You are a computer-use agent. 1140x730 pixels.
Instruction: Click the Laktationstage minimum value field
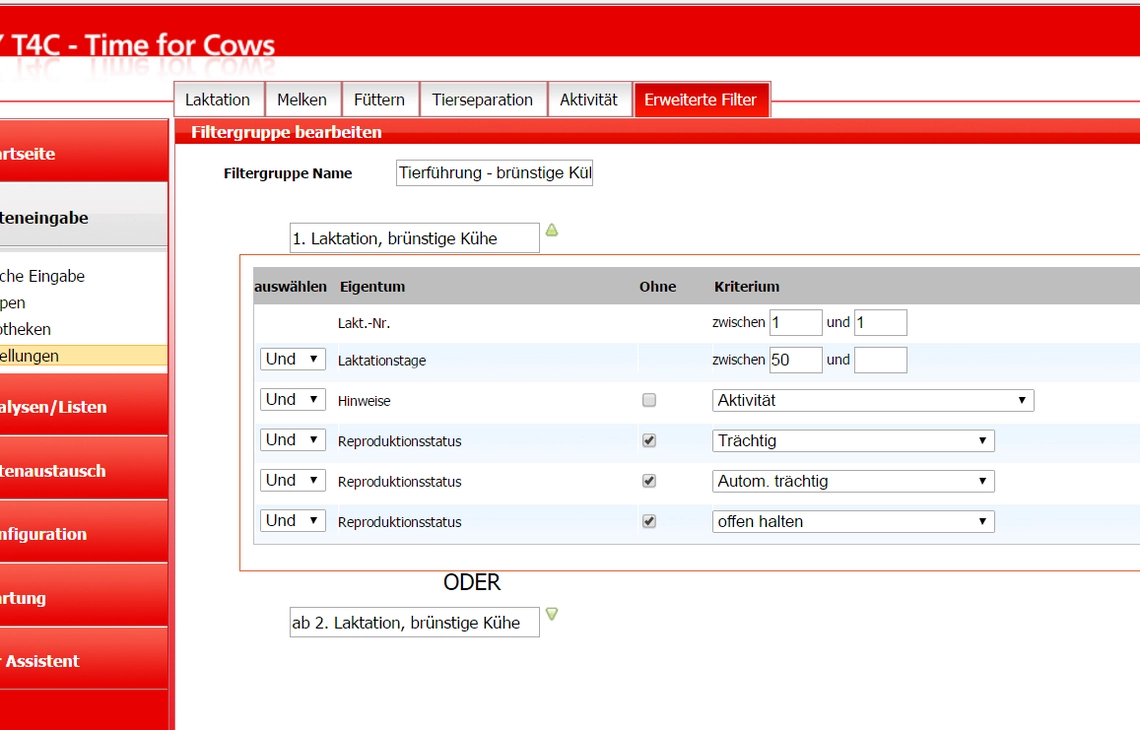795,360
